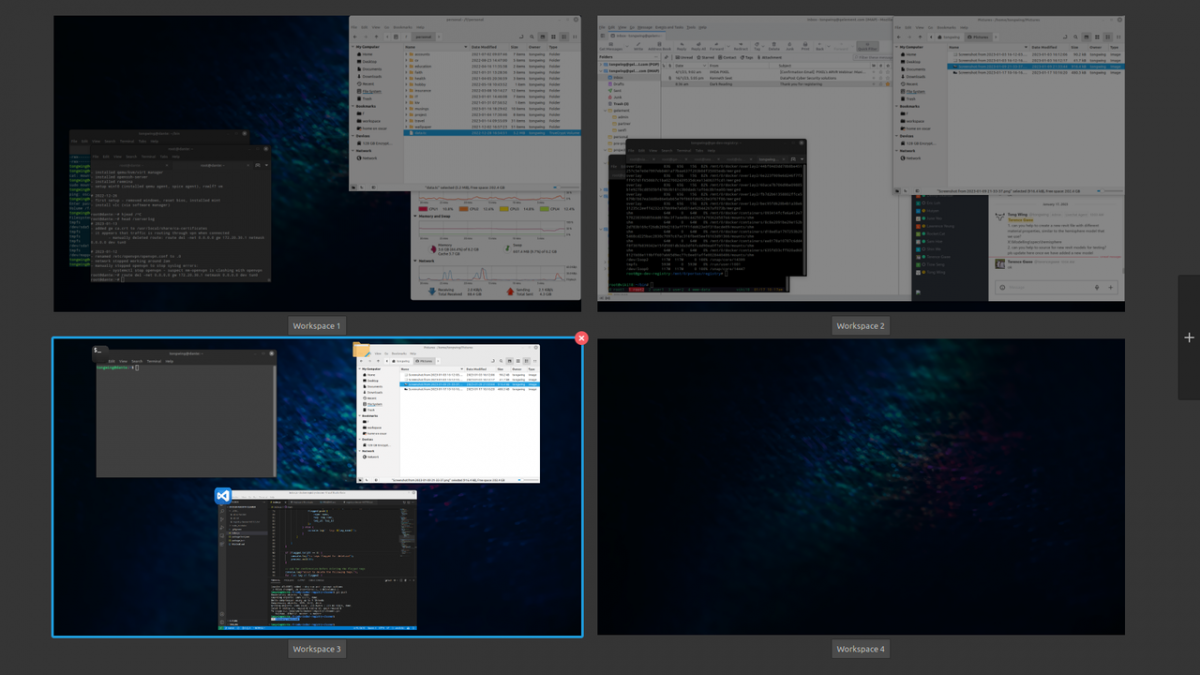Click the Extensions icon in VS Code
Viewport: 1200px width, 675px height.
click(222, 536)
